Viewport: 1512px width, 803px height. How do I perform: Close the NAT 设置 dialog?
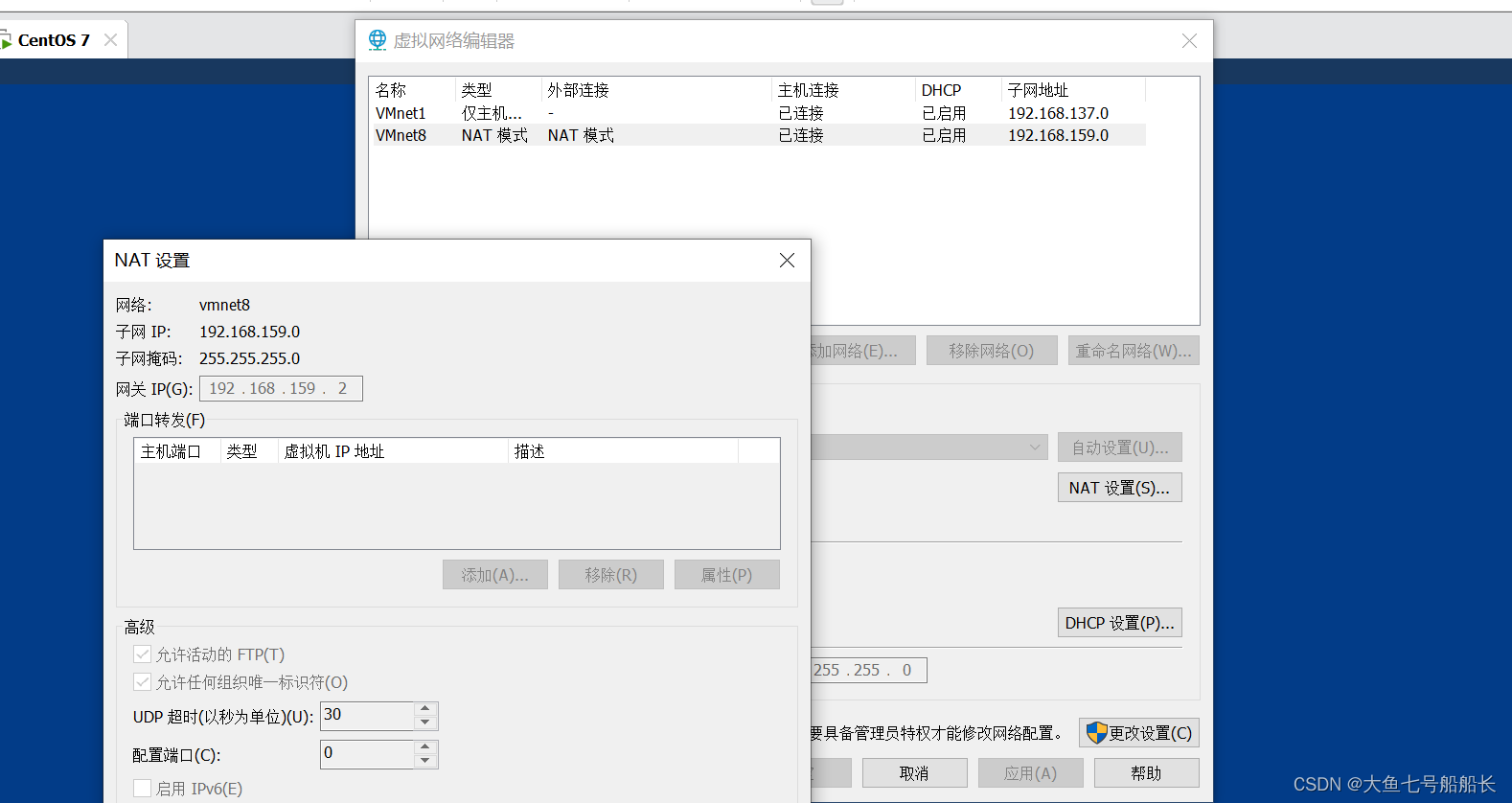pyautogui.click(x=787, y=261)
